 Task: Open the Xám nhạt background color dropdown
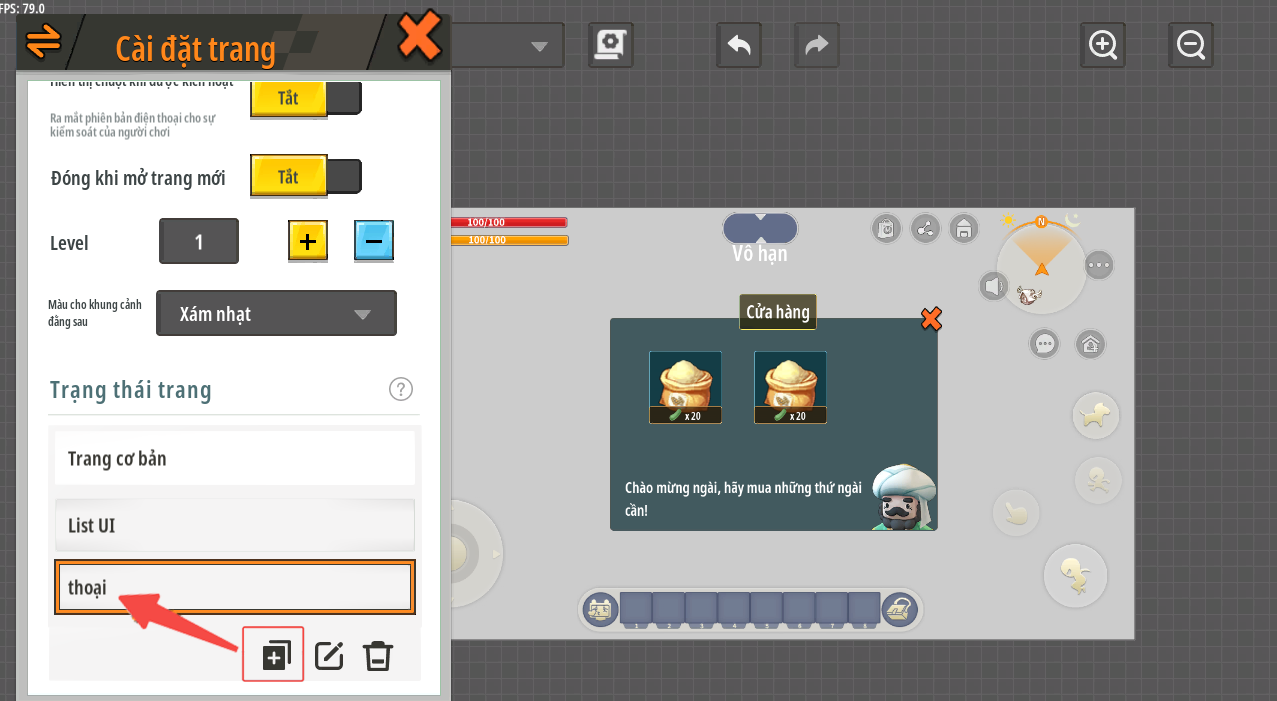(276, 314)
